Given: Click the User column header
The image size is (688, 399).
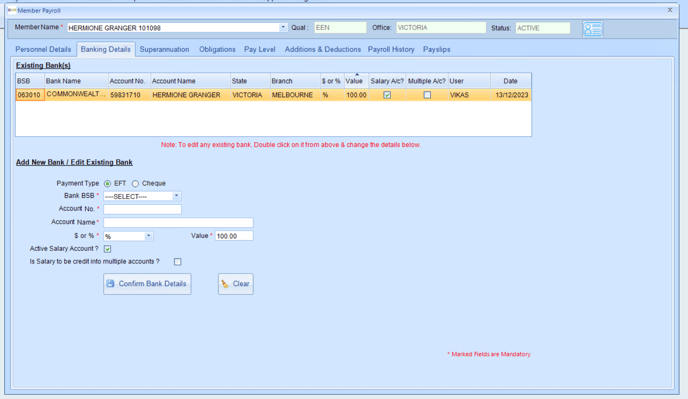Looking at the screenshot, I should (469, 81).
